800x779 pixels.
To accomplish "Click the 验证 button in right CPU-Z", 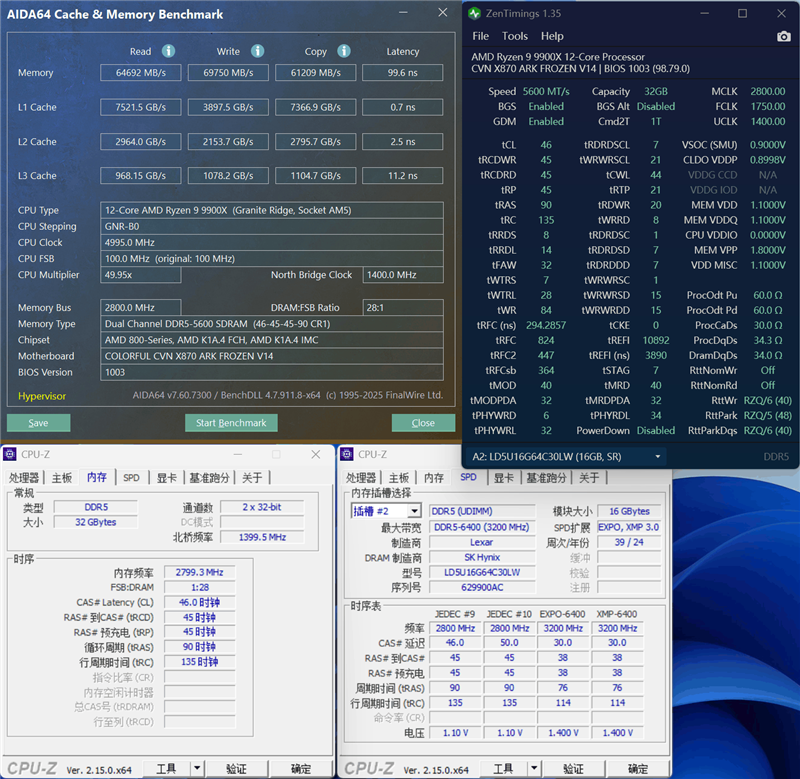I will click(573, 768).
